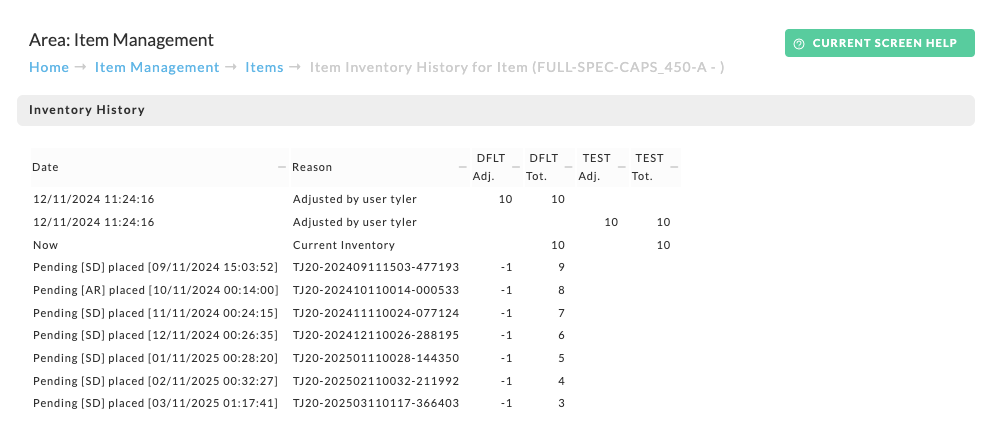Sort table by Date column
The width and height of the screenshot is (1004, 445).
(45, 167)
